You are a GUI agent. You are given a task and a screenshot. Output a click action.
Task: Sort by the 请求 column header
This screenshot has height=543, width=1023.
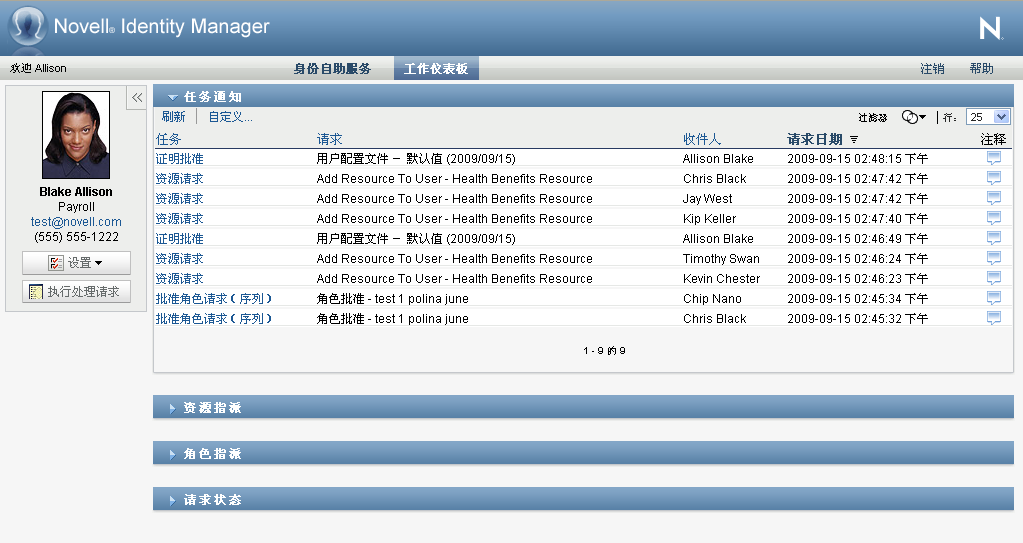[x=329, y=139]
